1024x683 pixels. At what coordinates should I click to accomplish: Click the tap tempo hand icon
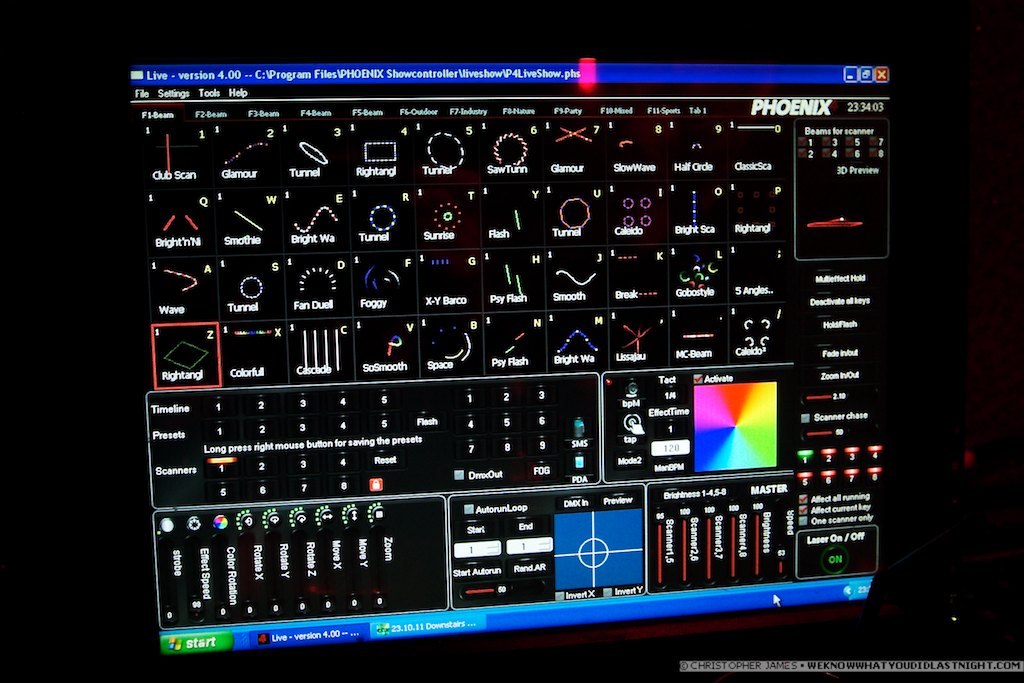(632, 424)
